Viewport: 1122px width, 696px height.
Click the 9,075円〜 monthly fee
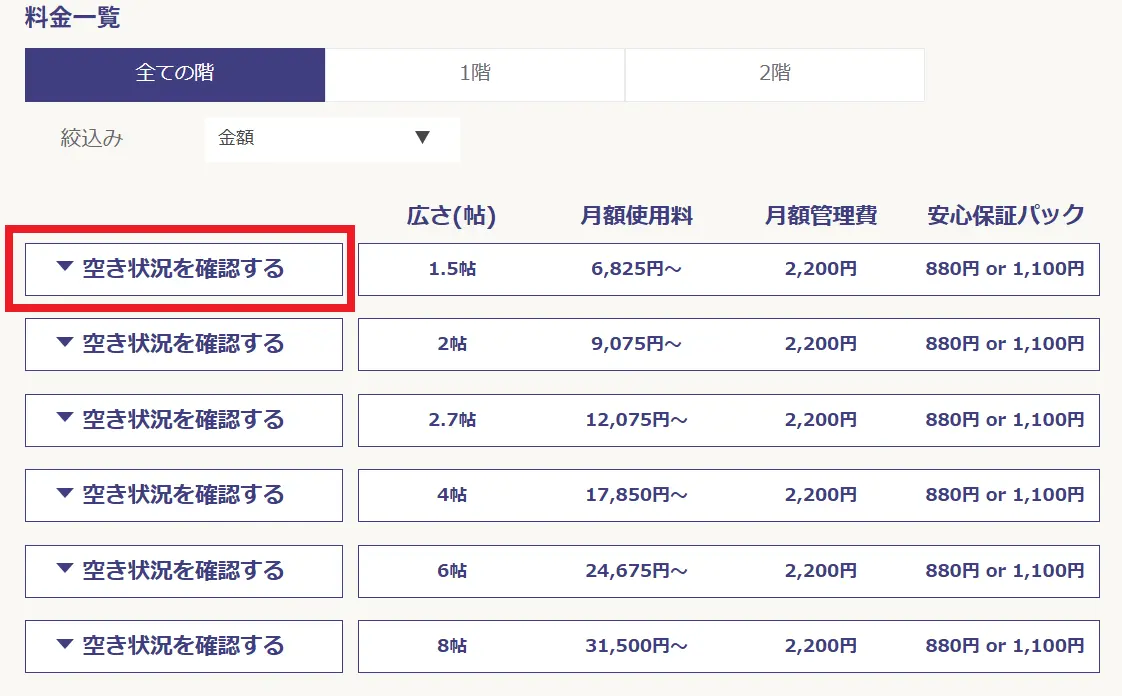(x=636, y=344)
